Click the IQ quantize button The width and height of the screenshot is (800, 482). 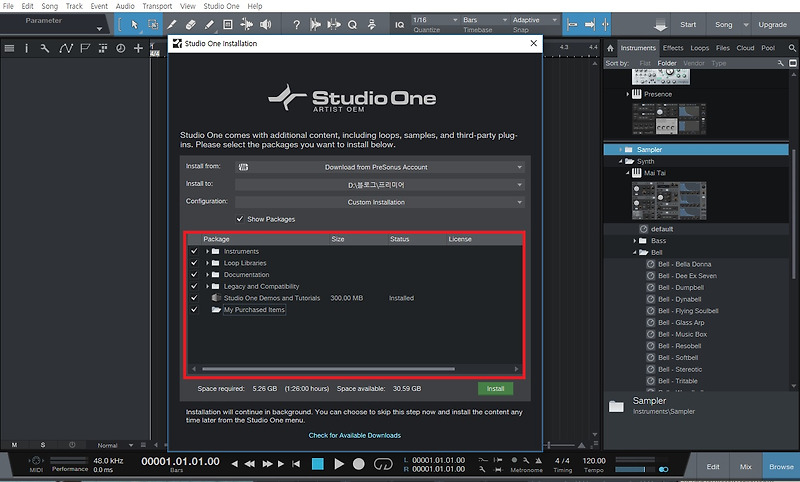pos(399,24)
